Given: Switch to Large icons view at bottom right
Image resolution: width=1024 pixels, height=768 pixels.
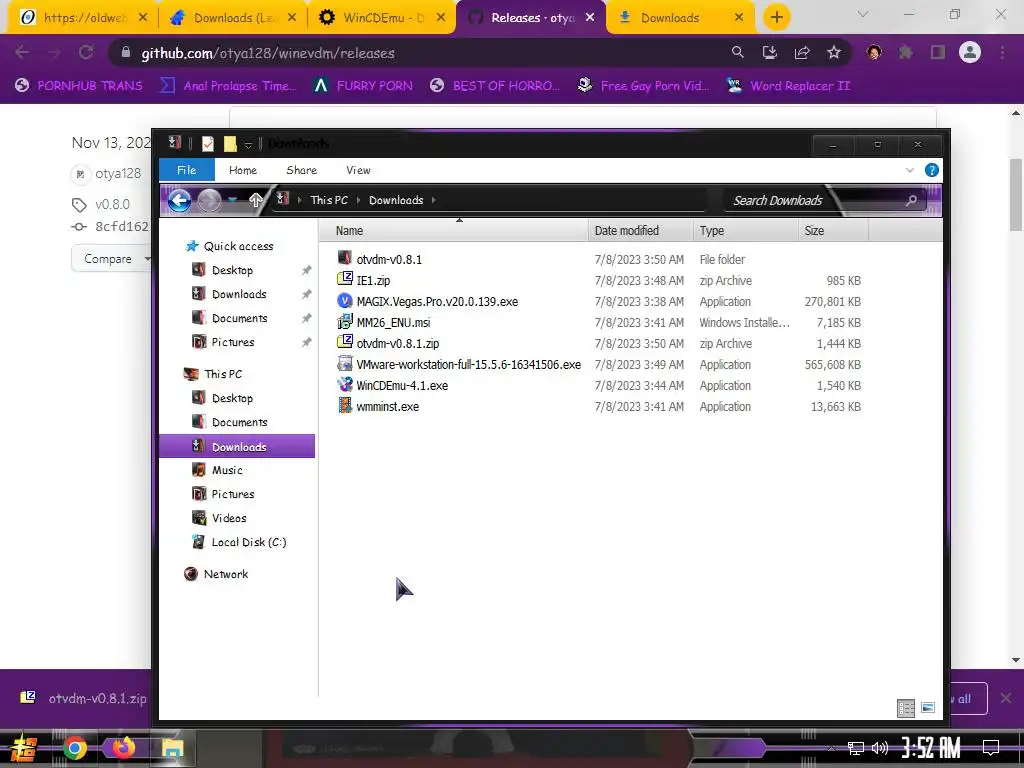Looking at the screenshot, I should 928,708.
